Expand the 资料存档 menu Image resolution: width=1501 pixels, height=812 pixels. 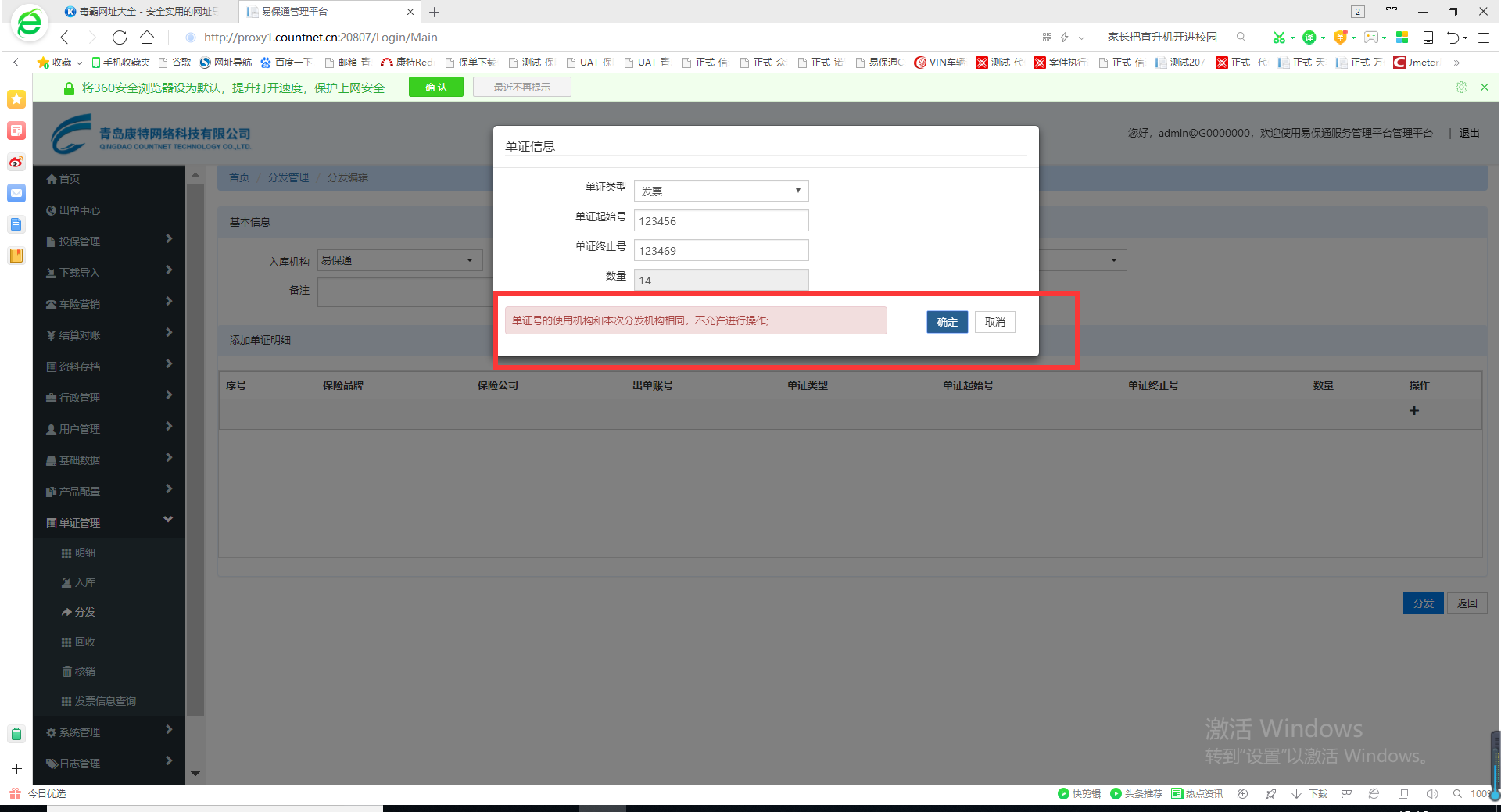(109, 367)
